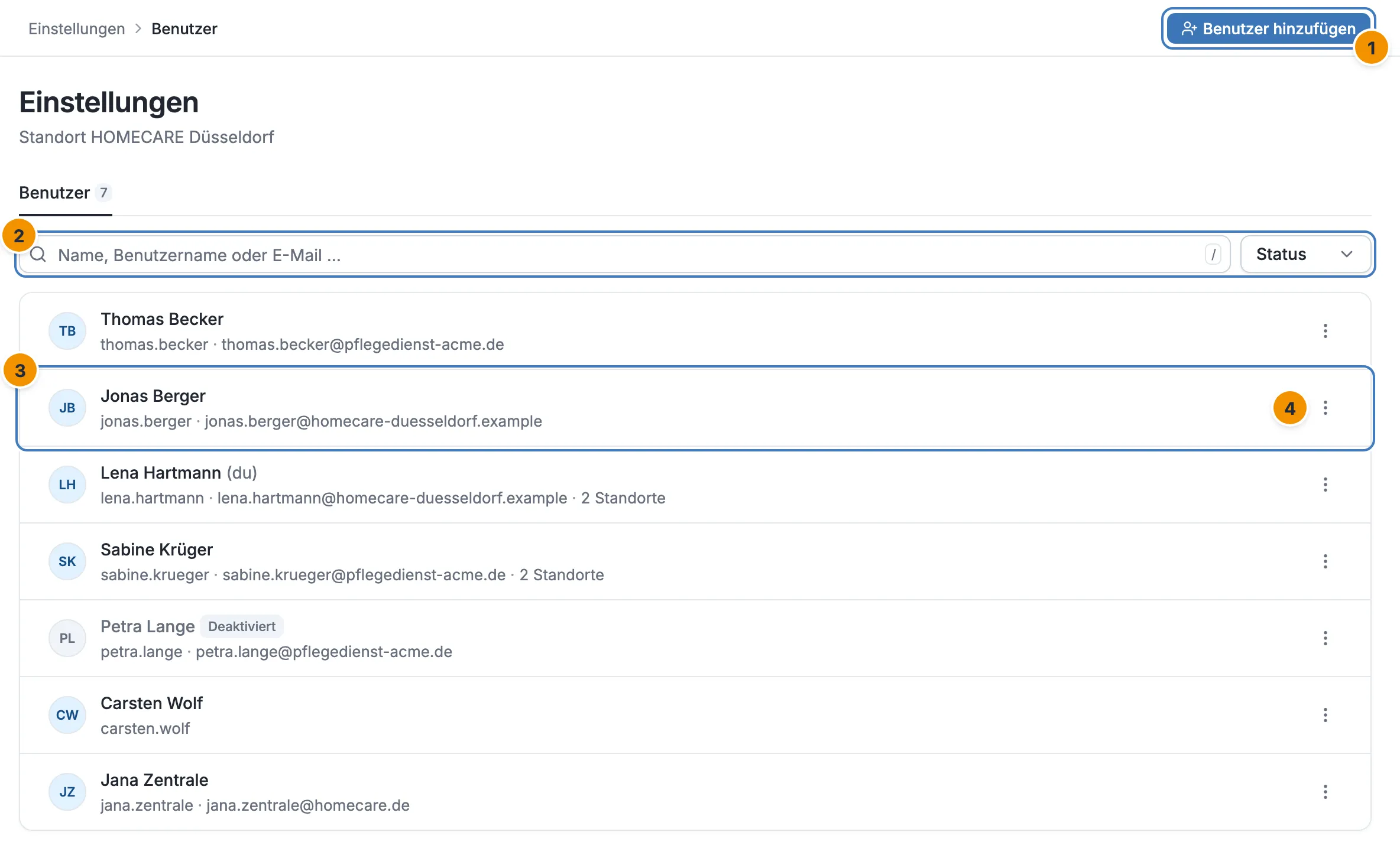Click the user count badge 7
The image size is (1400, 858).
tap(103, 193)
